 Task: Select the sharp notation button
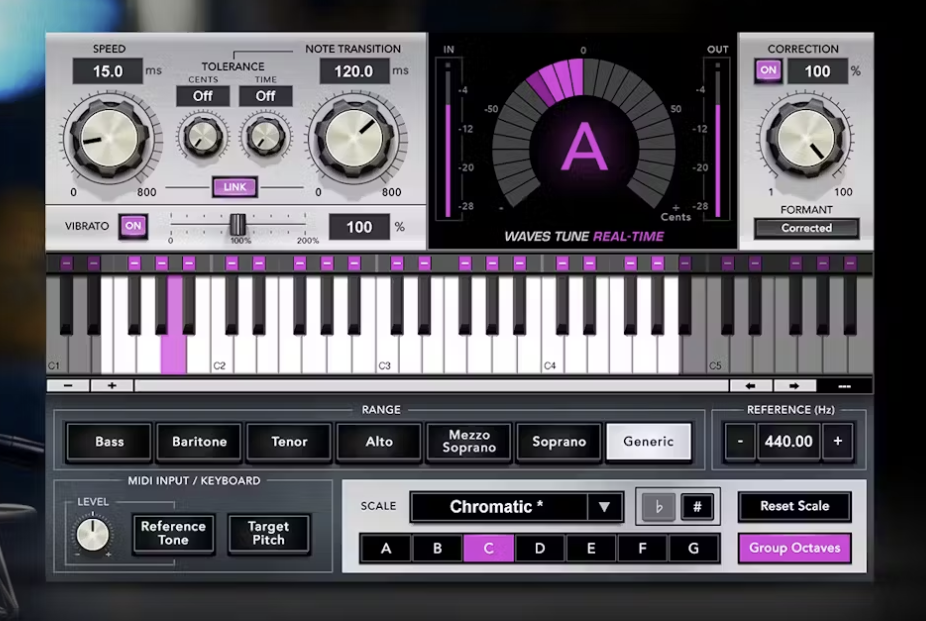pyautogui.click(x=697, y=506)
